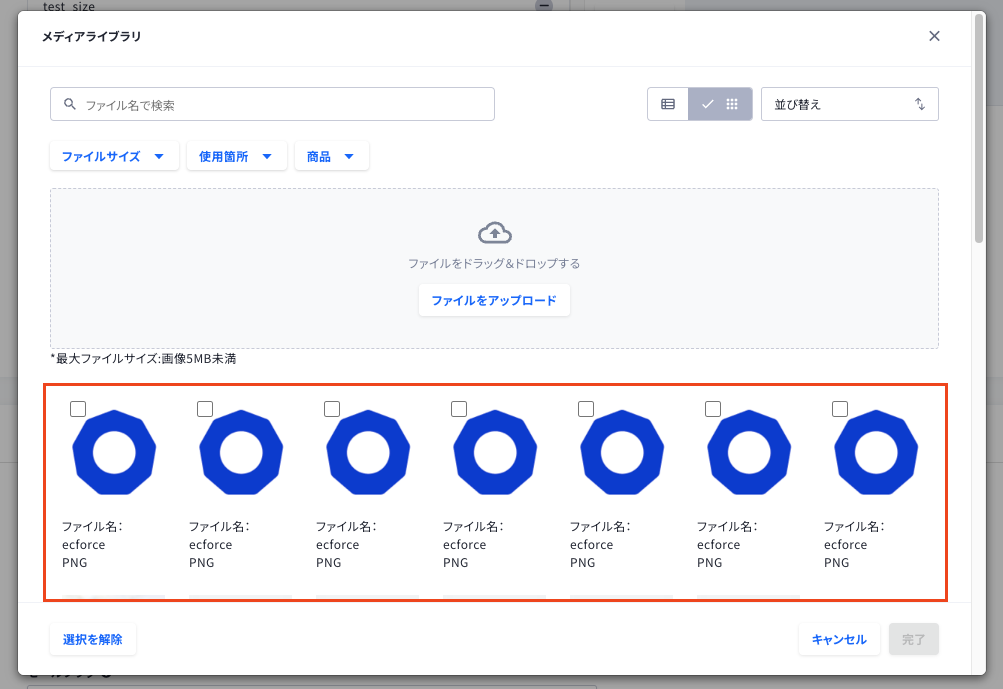This screenshot has width=1003, height=689.
Task: Open the ファイルサイズ filter dropdown
Action: (114, 156)
